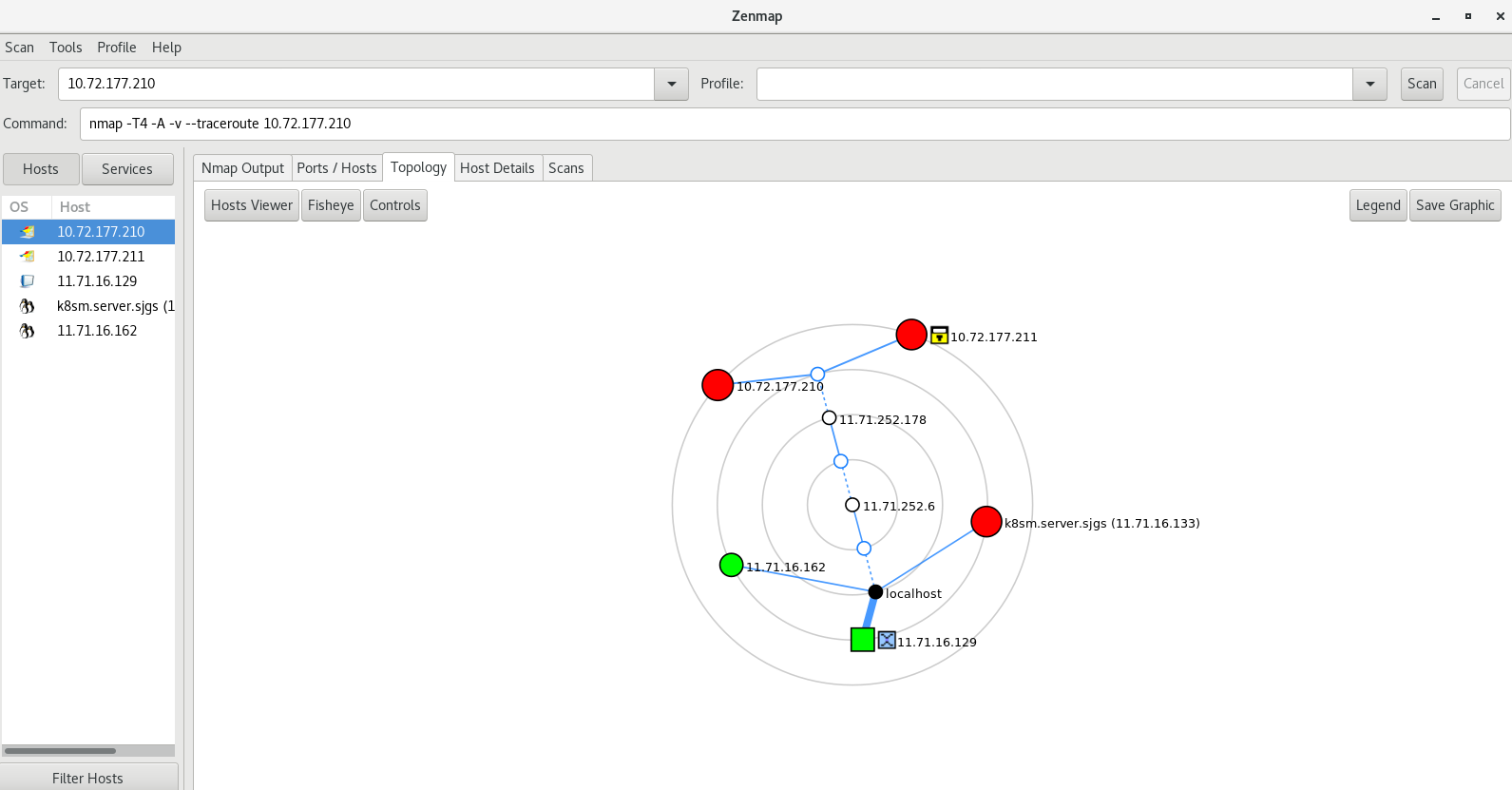Open the Help menu
This screenshot has height=790, width=1512.
point(166,48)
